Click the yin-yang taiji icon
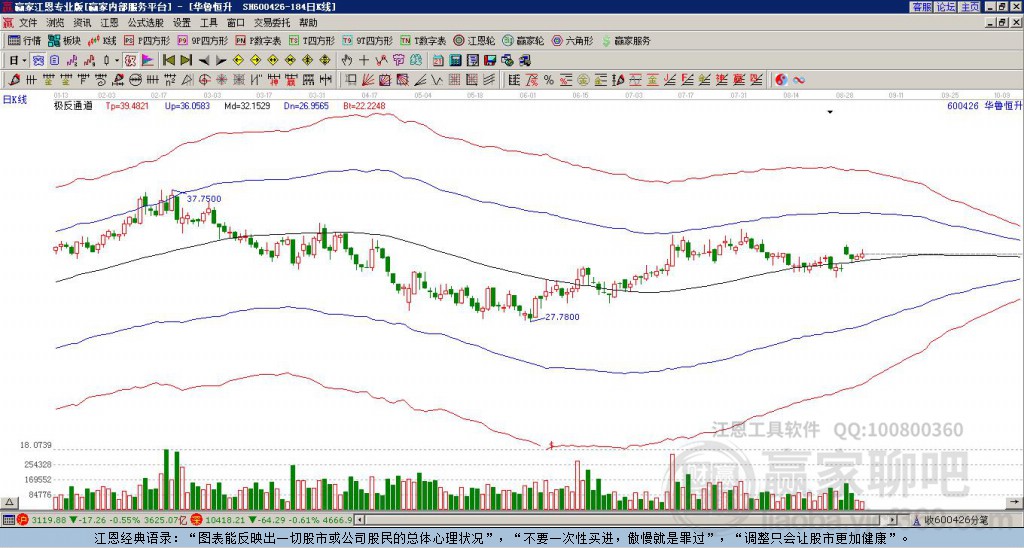The width and height of the screenshot is (1024, 548). click(780, 80)
